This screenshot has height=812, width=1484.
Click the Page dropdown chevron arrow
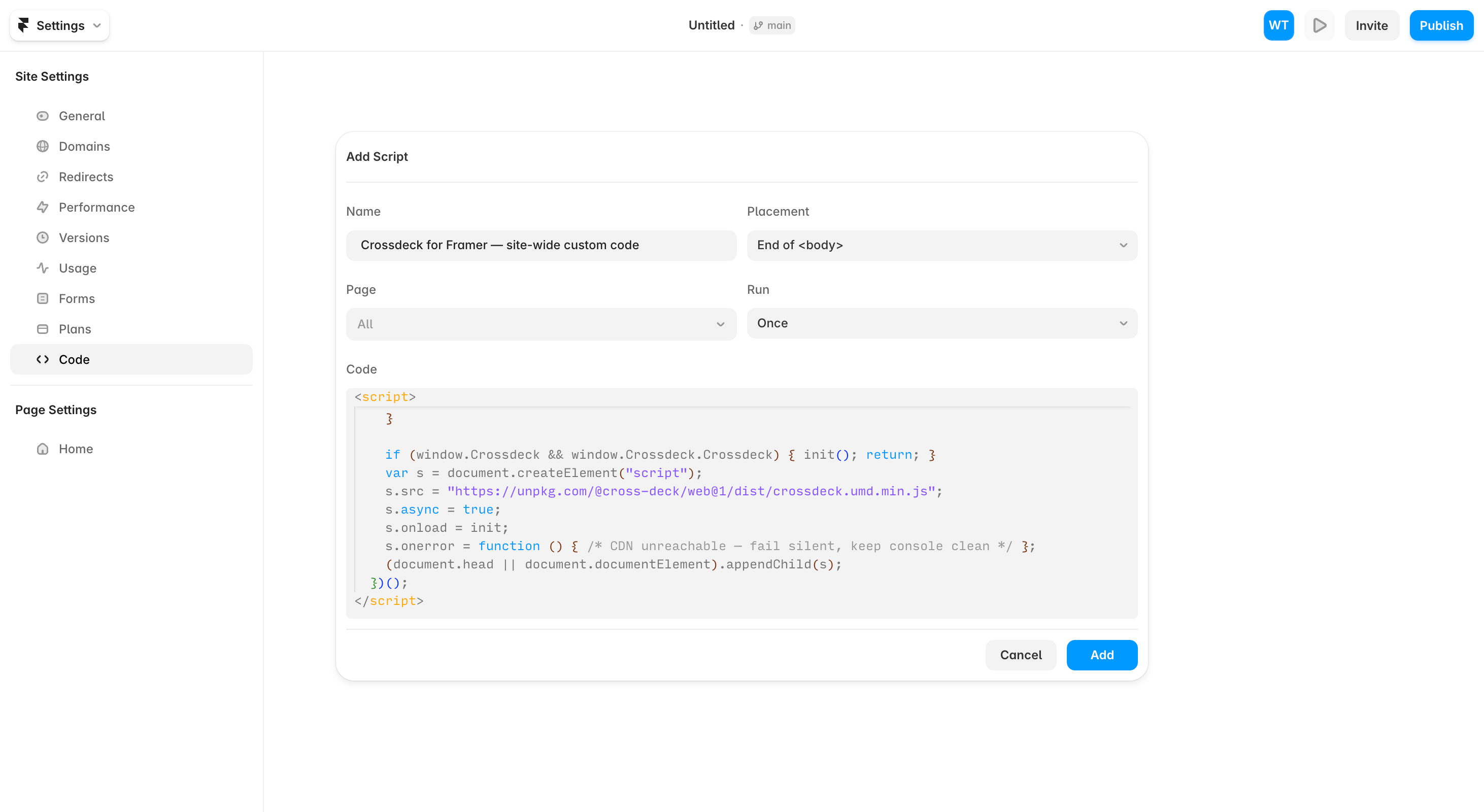pyautogui.click(x=720, y=324)
